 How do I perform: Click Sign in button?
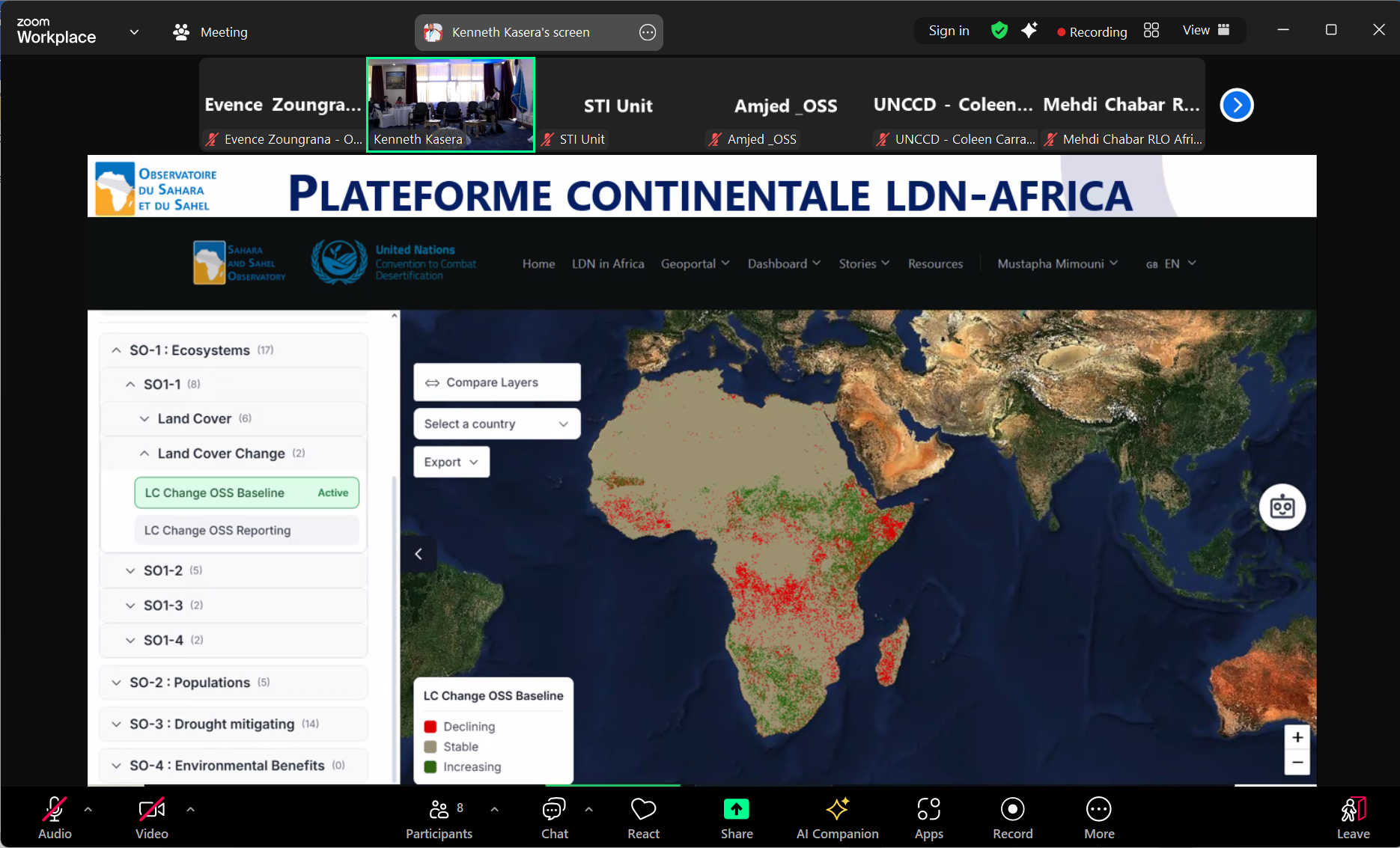949,31
